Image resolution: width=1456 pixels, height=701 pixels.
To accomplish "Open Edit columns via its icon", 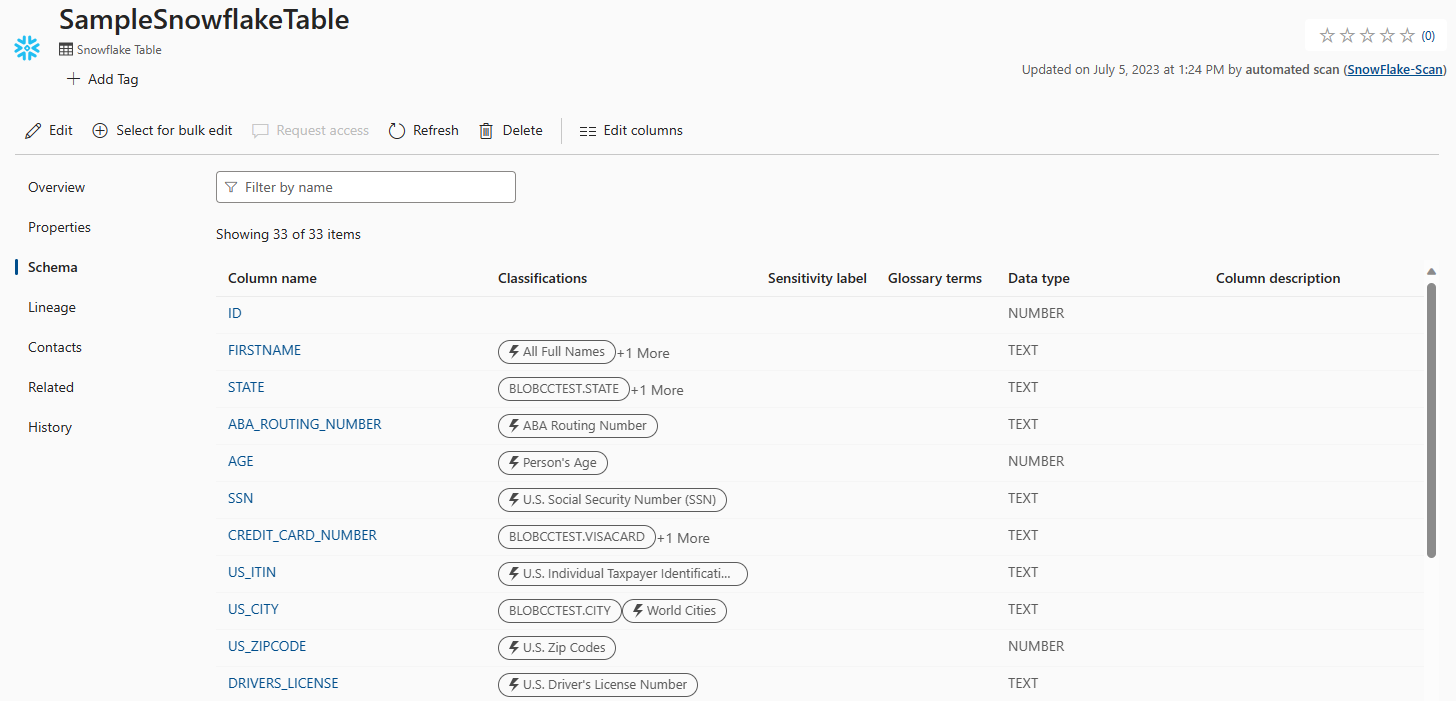I will pos(586,130).
